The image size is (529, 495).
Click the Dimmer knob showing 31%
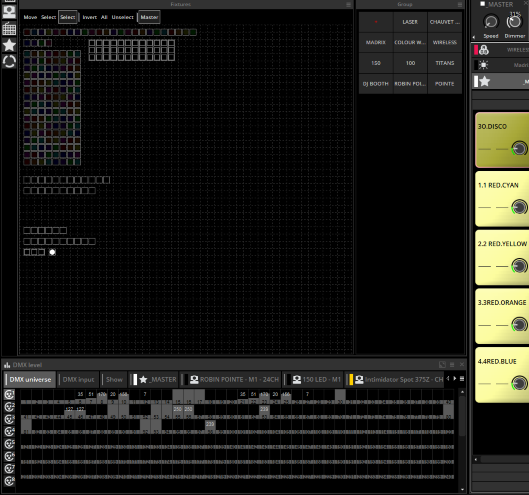[514, 22]
